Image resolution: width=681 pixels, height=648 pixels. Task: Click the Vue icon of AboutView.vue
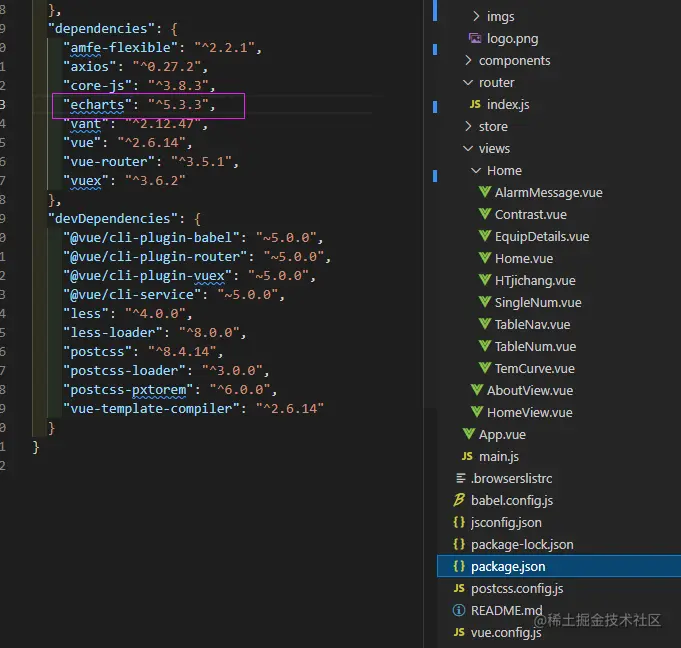click(x=477, y=390)
